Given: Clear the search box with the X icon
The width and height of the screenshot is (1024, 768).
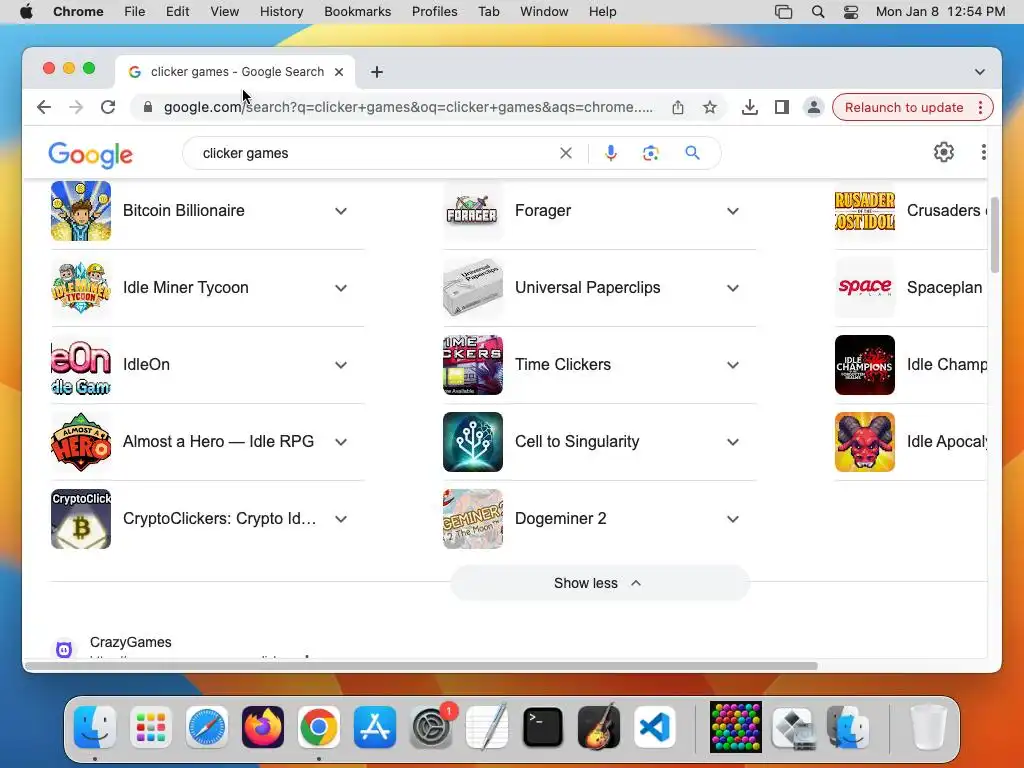Looking at the screenshot, I should pyautogui.click(x=566, y=153).
